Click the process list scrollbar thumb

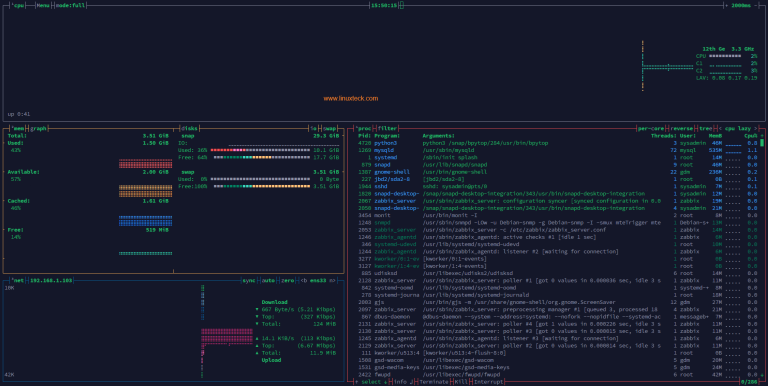[762, 143]
